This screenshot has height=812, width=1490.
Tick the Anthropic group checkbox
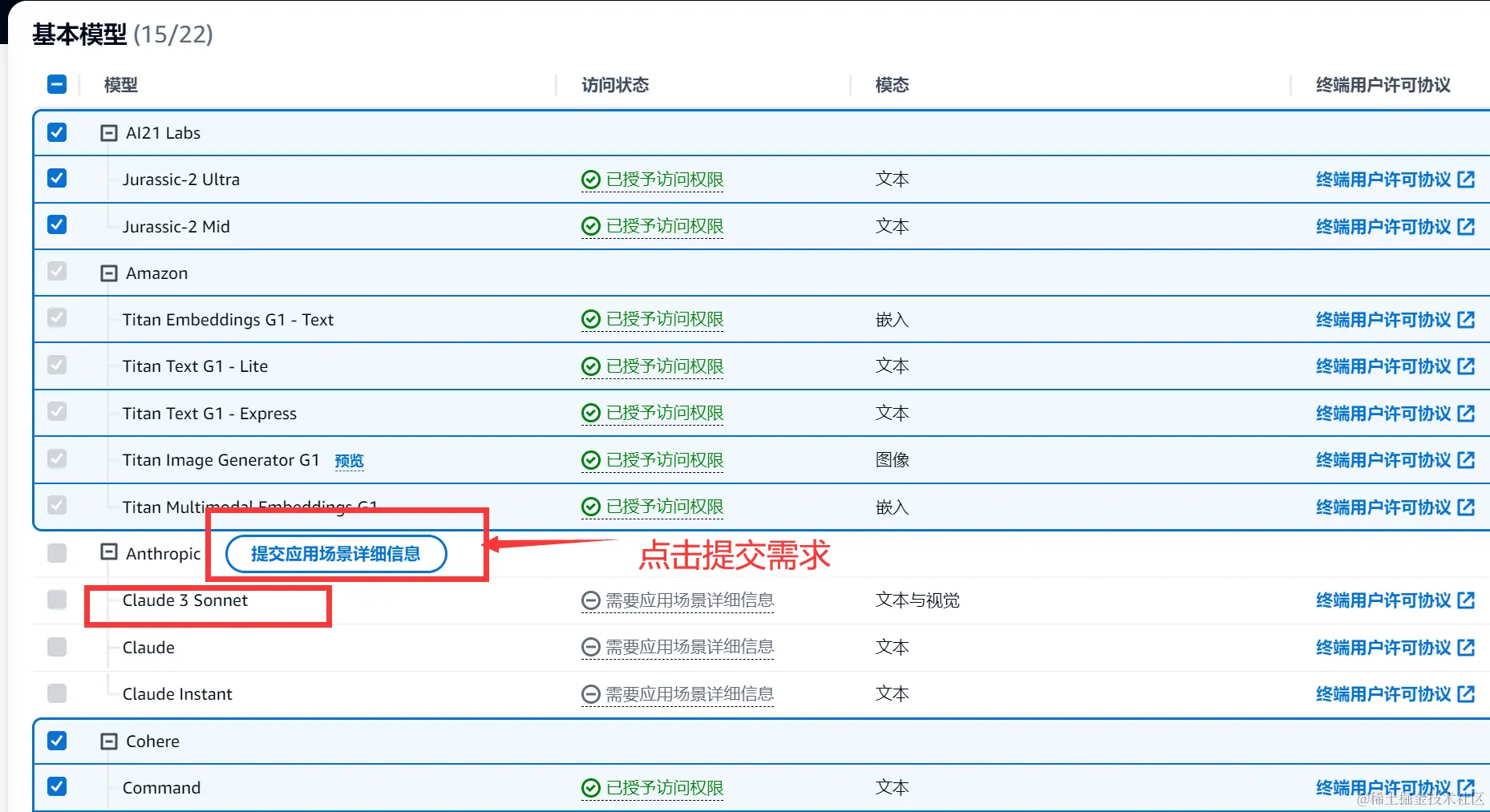[57, 552]
